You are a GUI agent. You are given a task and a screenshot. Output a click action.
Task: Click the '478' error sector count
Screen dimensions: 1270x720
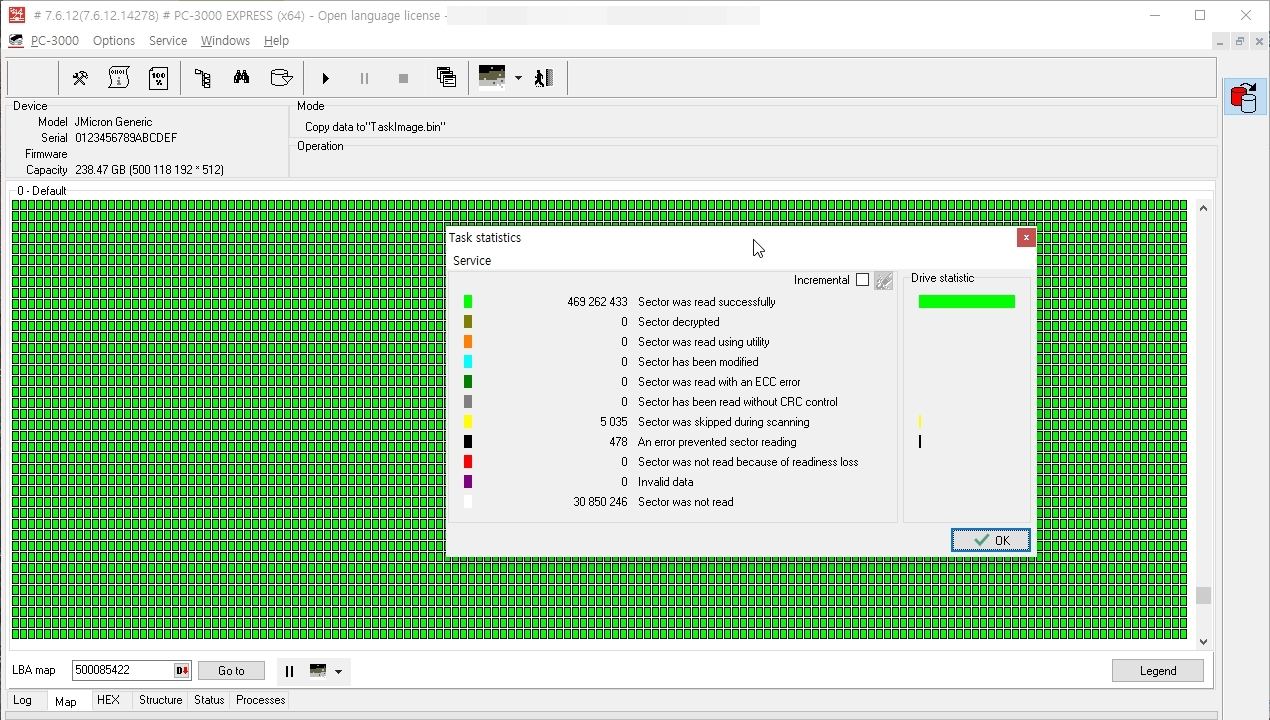coord(618,442)
